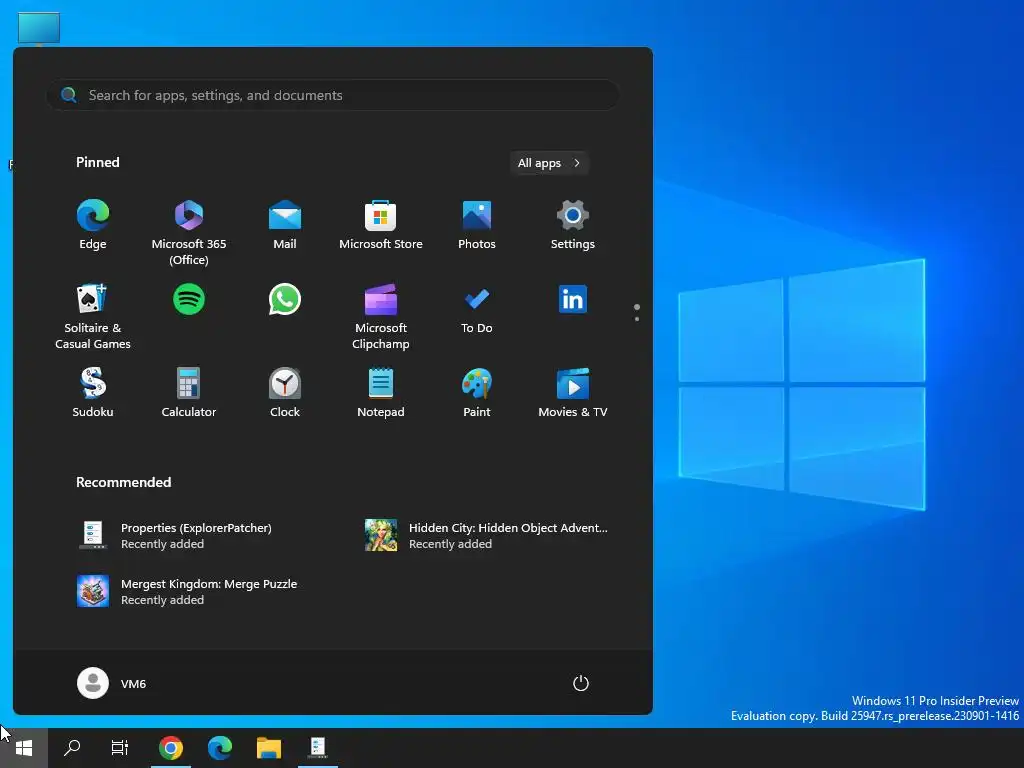Open Hidden City recommended item
Viewport: 1024px width, 768px height.
(487, 536)
